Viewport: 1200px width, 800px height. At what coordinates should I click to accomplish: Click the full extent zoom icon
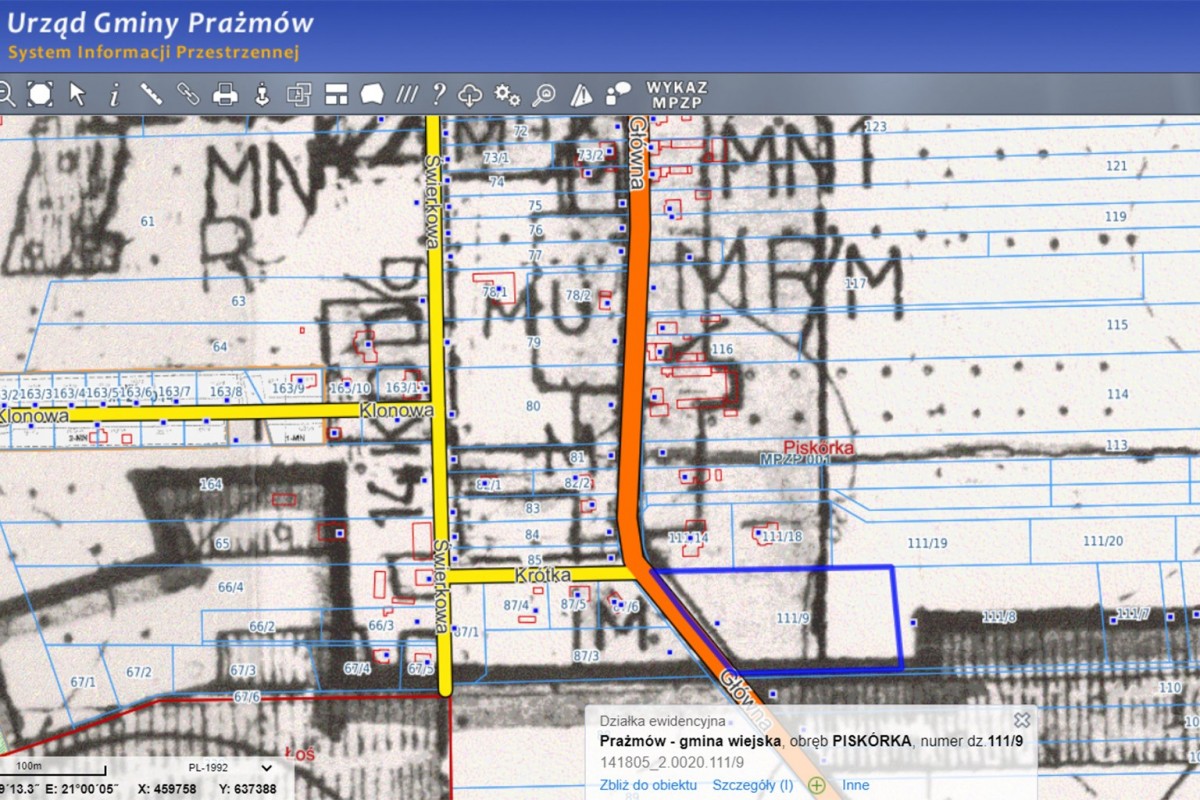pyautogui.click(x=40, y=95)
